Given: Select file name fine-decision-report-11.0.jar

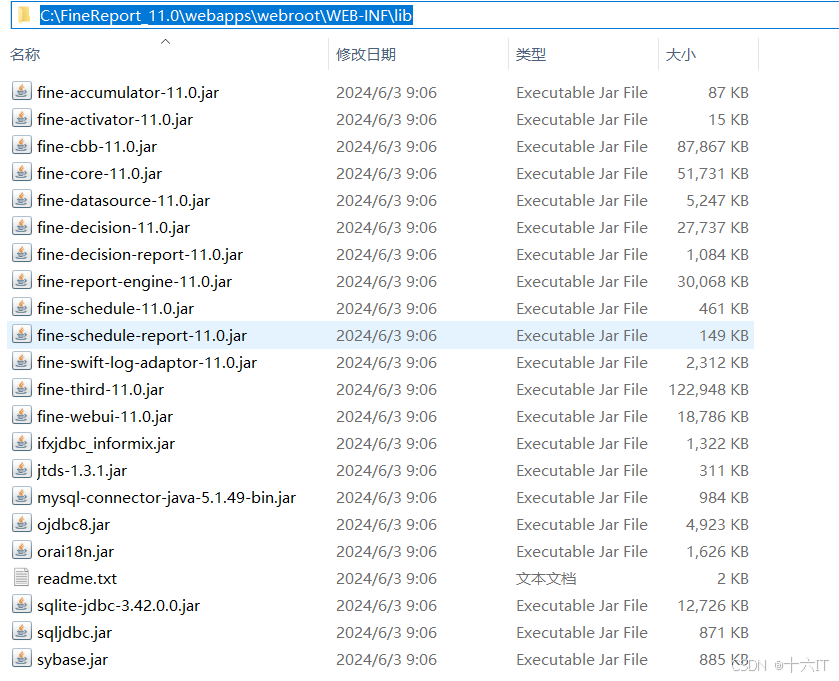Looking at the screenshot, I should tap(140, 255).
